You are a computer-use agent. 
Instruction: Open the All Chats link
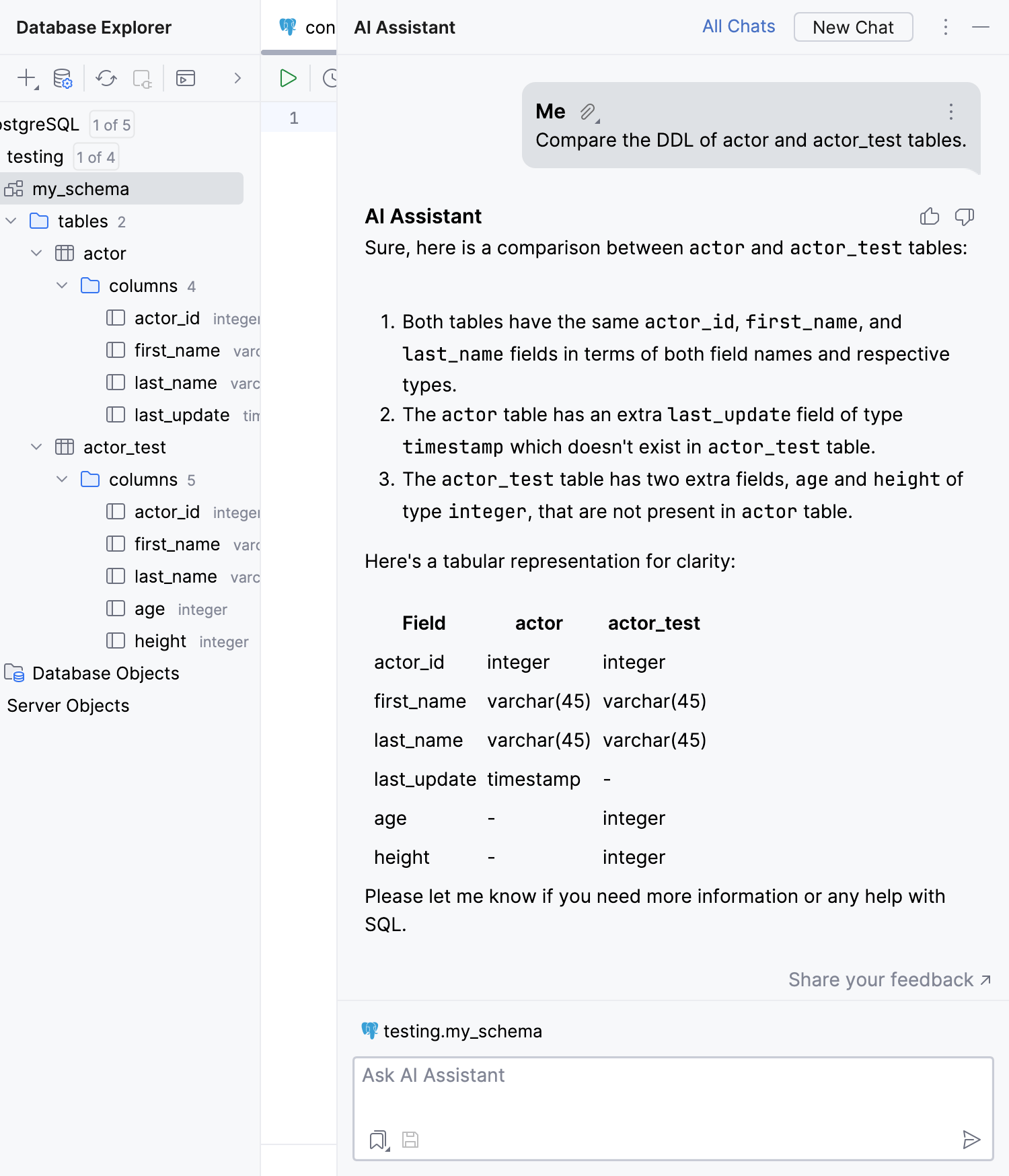click(x=738, y=27)
